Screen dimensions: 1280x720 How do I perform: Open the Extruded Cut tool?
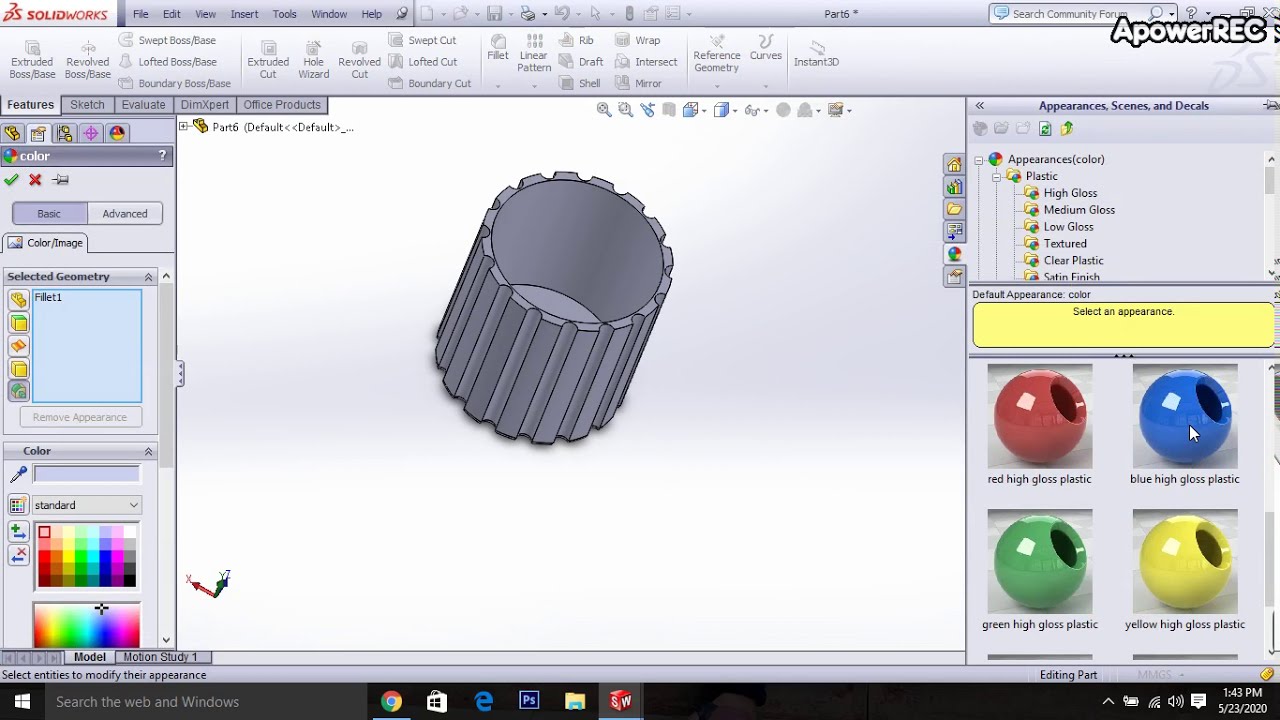tap(268, 60)
